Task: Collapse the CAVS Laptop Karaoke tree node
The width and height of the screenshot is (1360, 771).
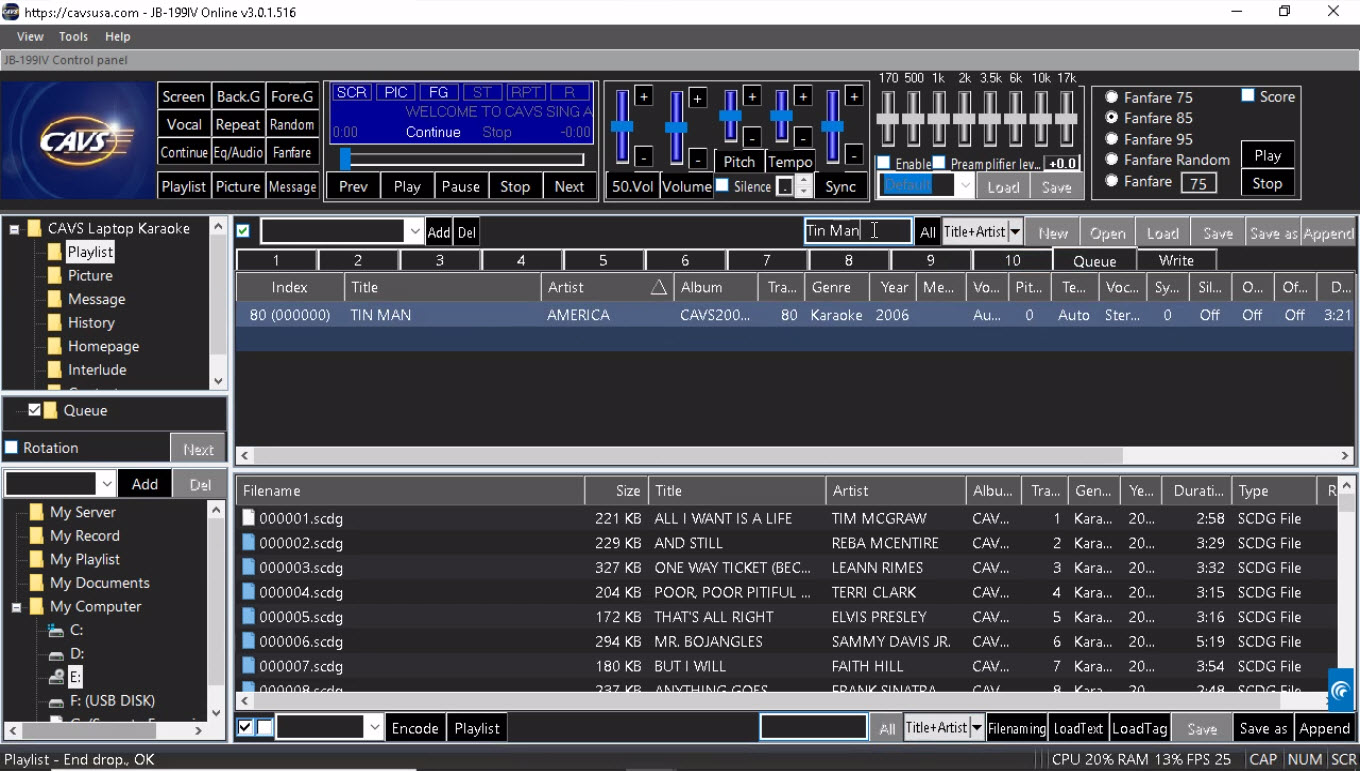Action: pyautogui.click(x=14, y=229)
